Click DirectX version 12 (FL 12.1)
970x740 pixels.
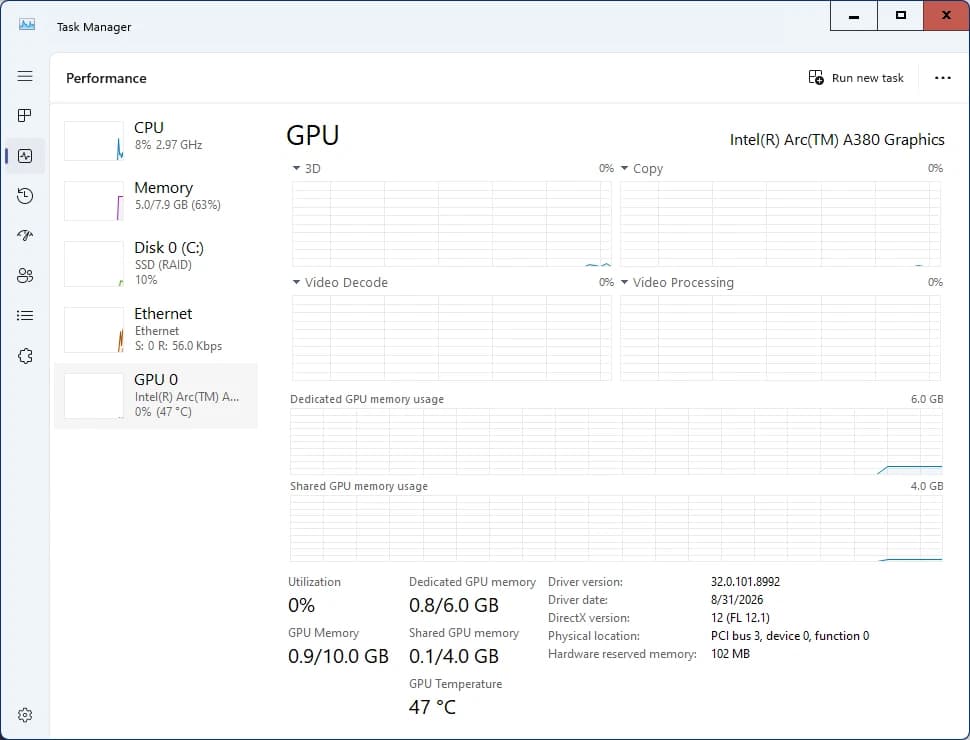(740, 617)
